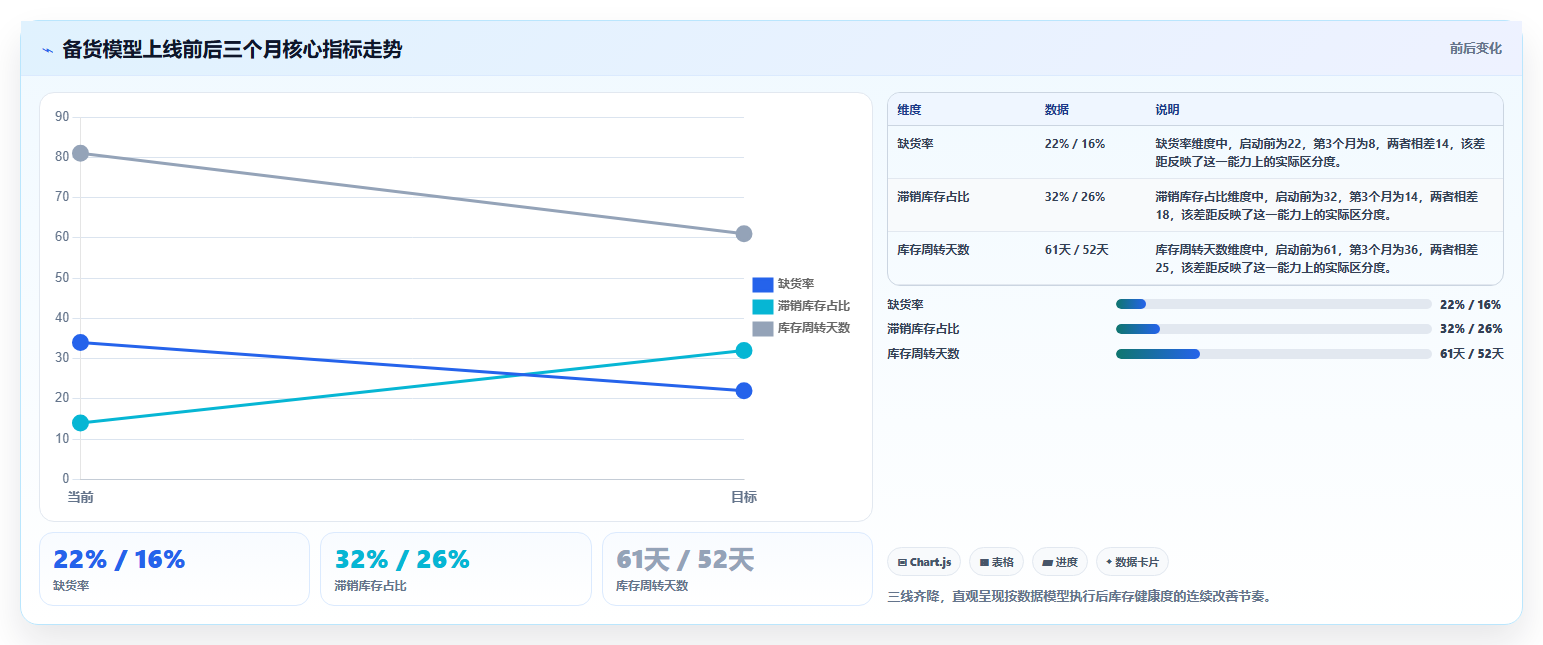Click the 滞销库存占比 progress bar
The height and width of the screenshot is (645, 1543).
pos(1274,328)
